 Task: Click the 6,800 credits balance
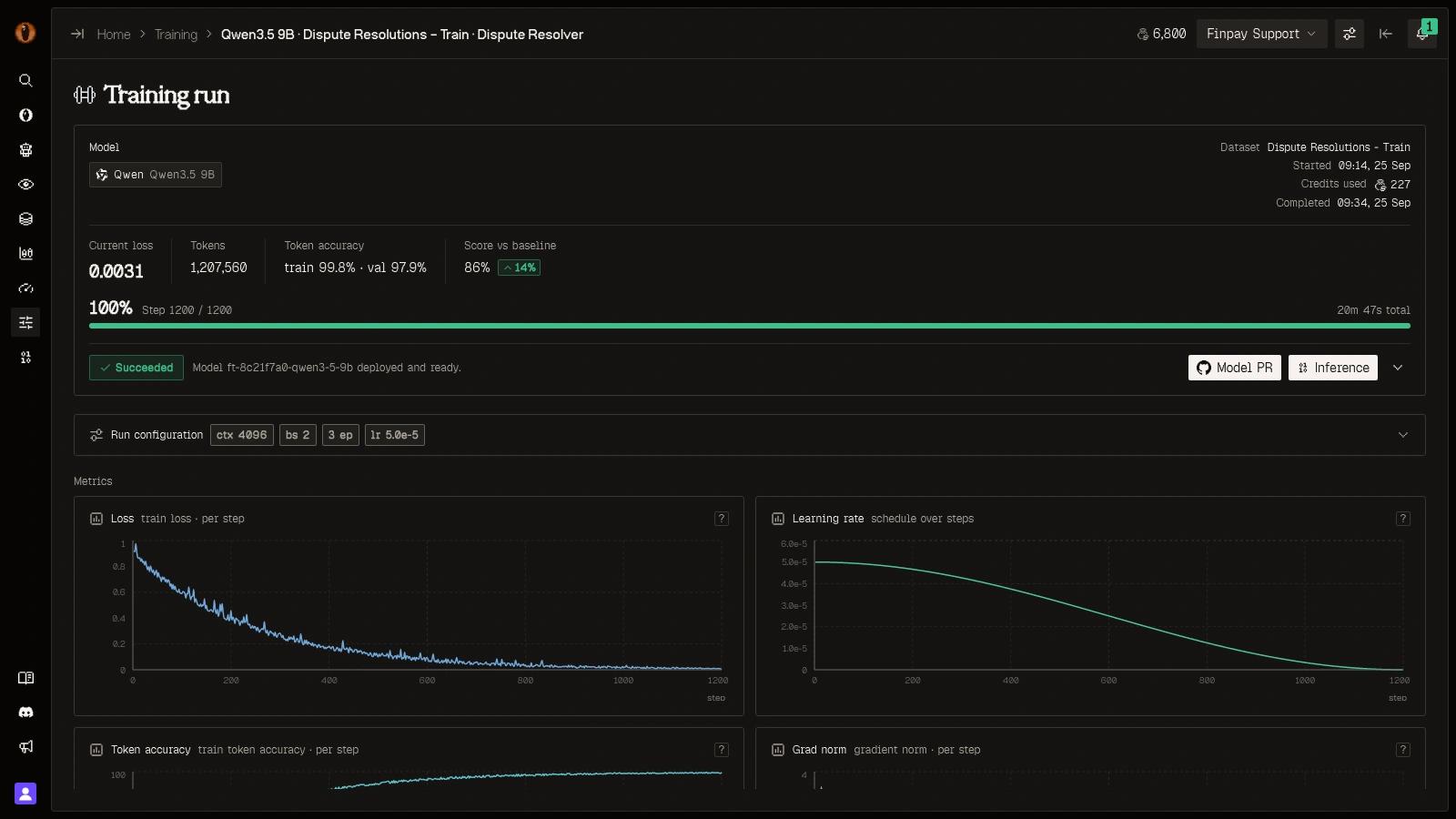1161,34
